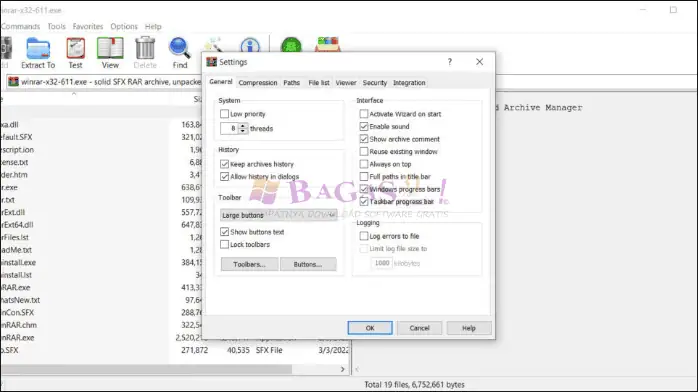Click the SFX toolbar icon with books
698x392 pixels.
(x=328, y=44)
